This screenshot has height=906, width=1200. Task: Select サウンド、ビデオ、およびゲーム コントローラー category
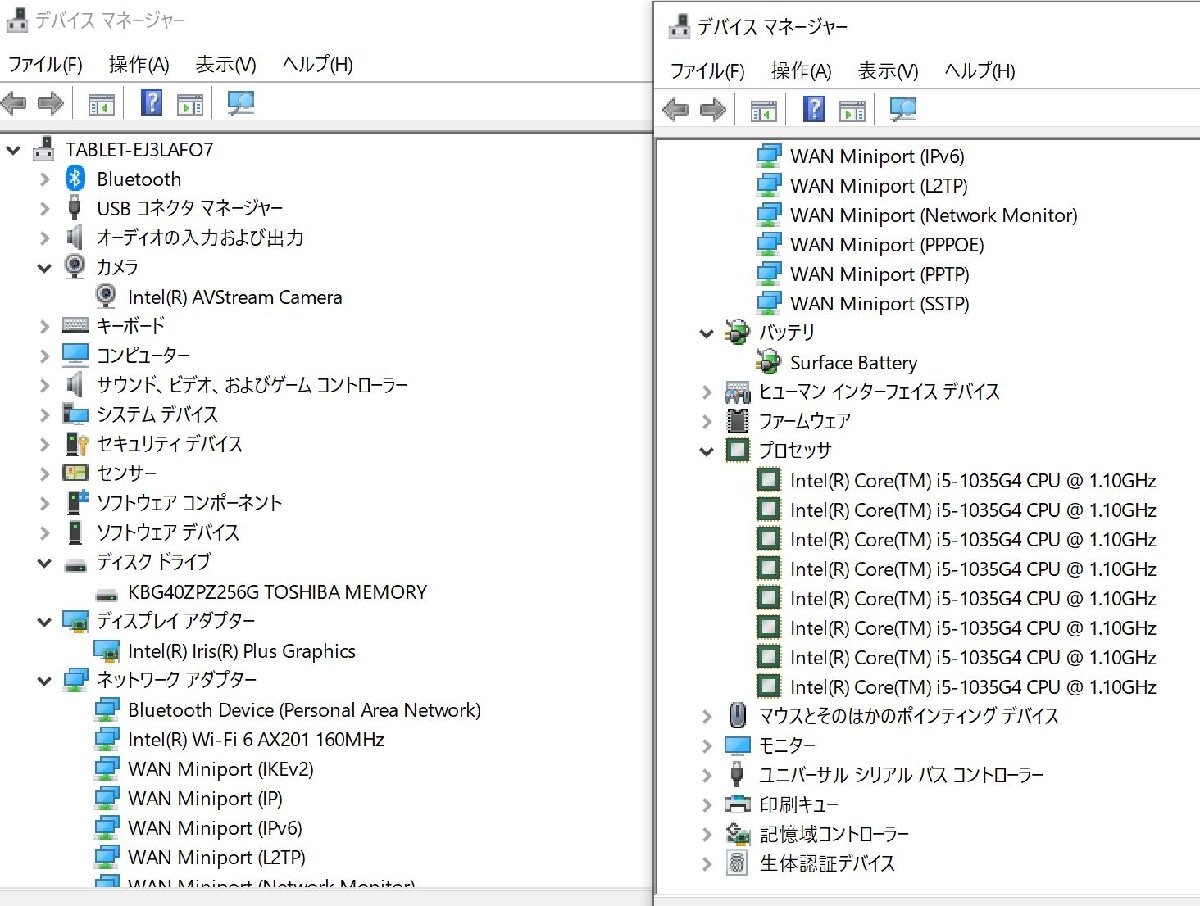coord(251,385)
